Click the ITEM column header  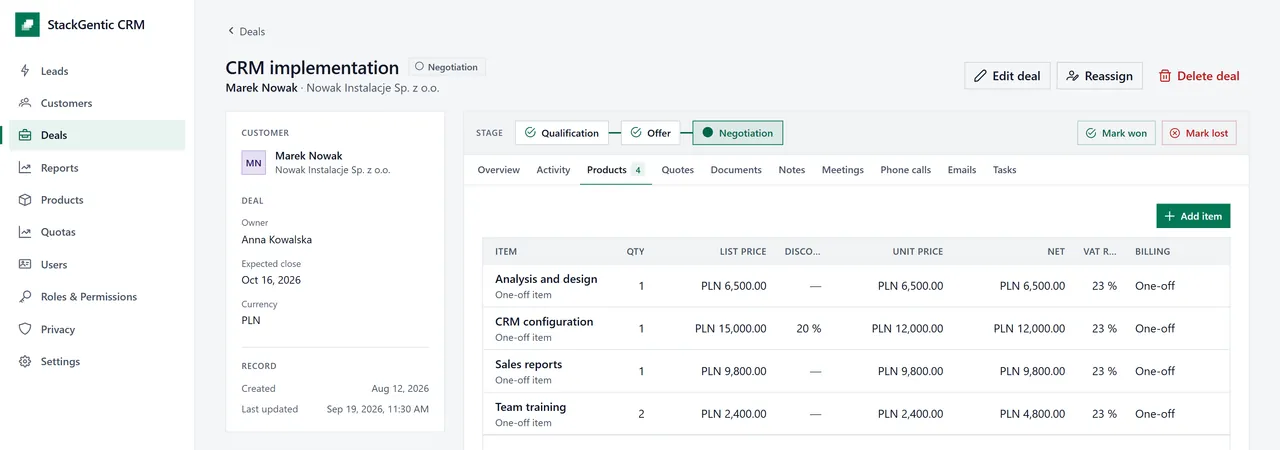point(506,252)
